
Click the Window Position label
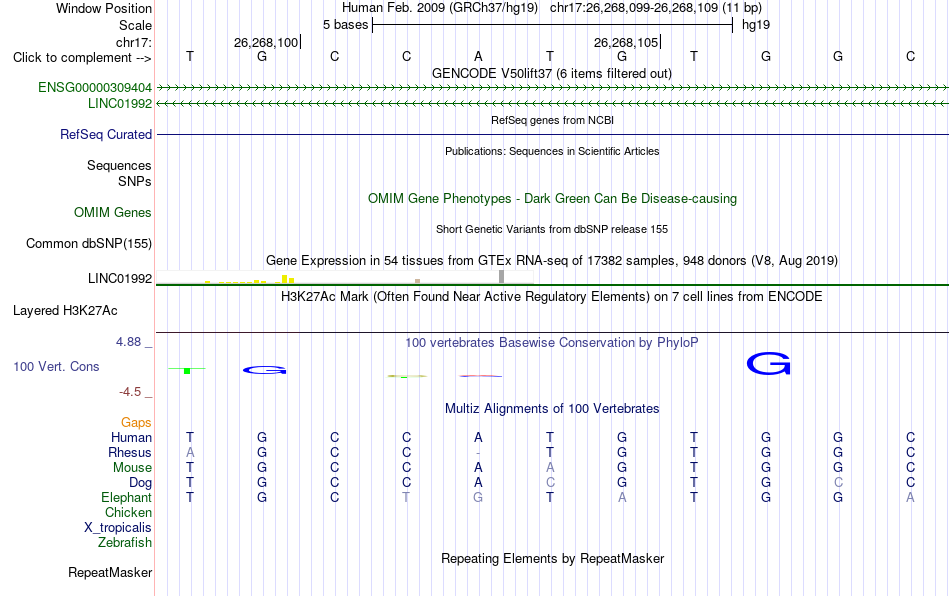click(104, 8)
